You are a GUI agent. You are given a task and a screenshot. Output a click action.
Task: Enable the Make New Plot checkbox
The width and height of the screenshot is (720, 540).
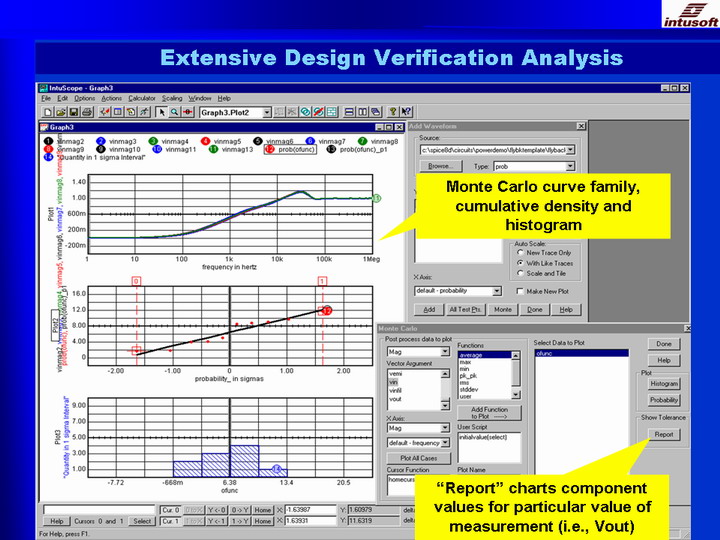click(x=520, y=291)
